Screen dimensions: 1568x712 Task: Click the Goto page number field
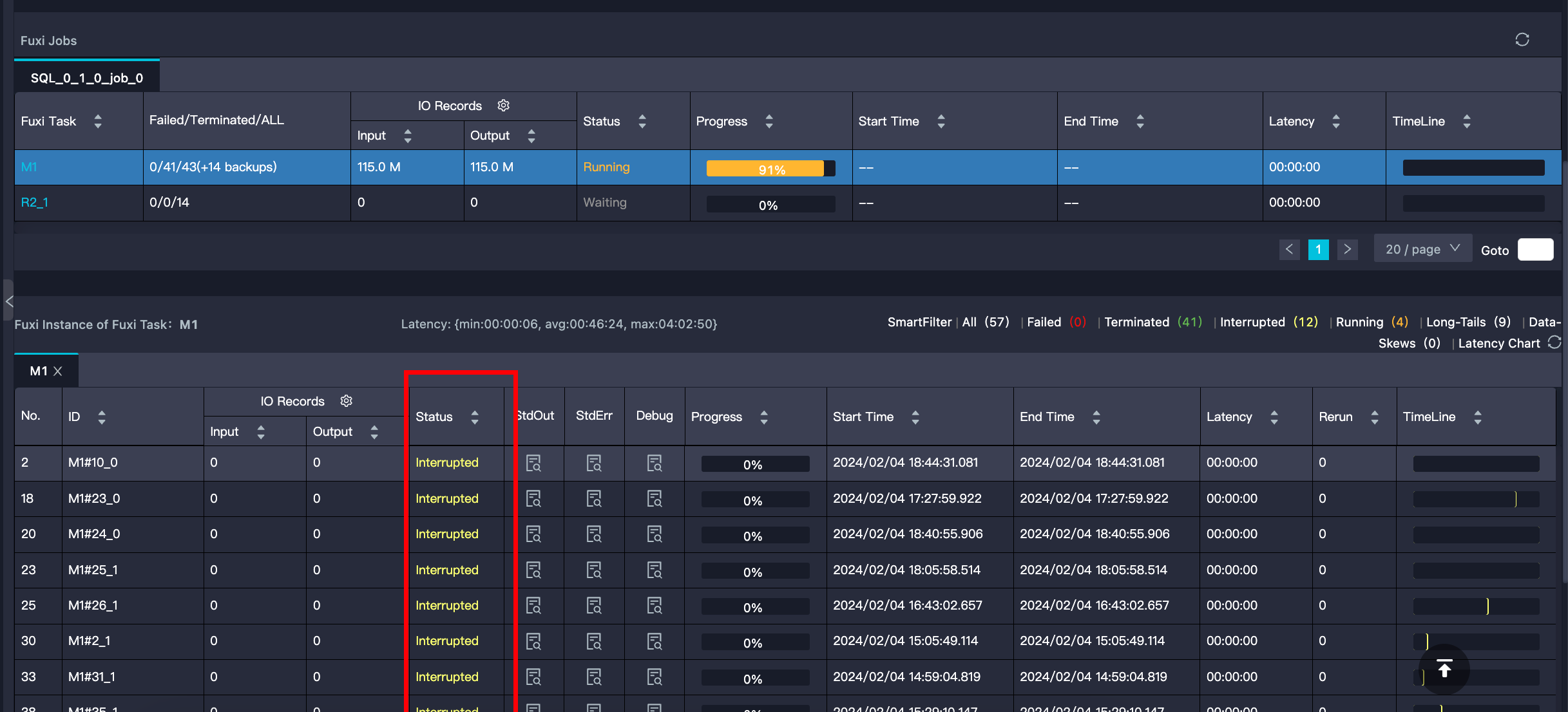1535,249
